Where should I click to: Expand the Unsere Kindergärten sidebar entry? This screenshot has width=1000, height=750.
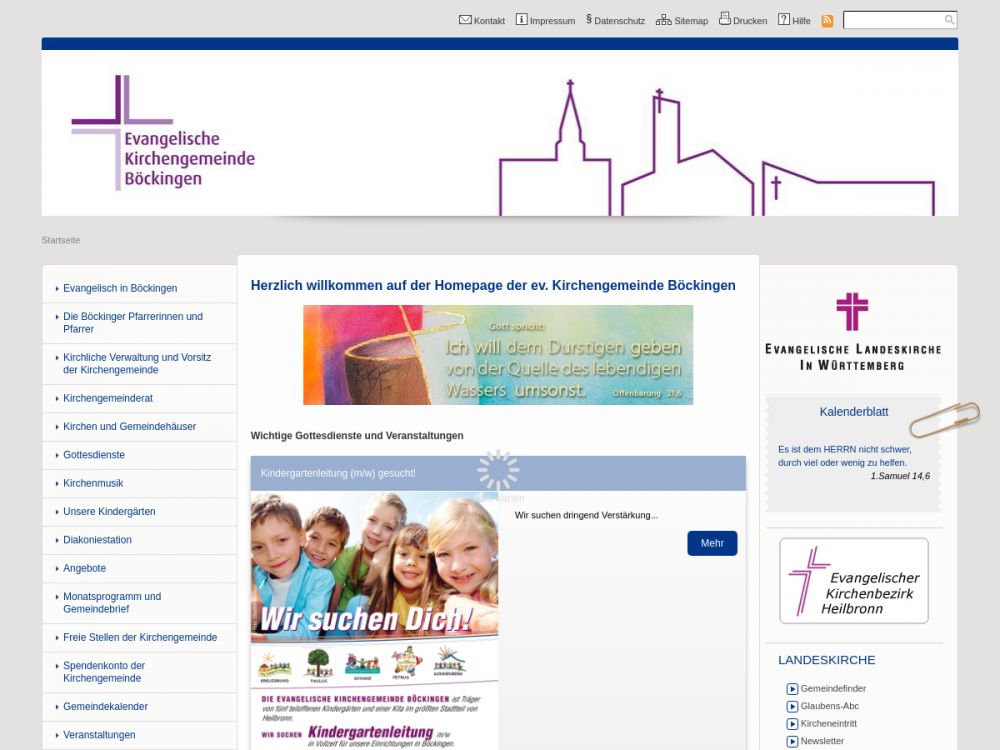coord(109,512)
